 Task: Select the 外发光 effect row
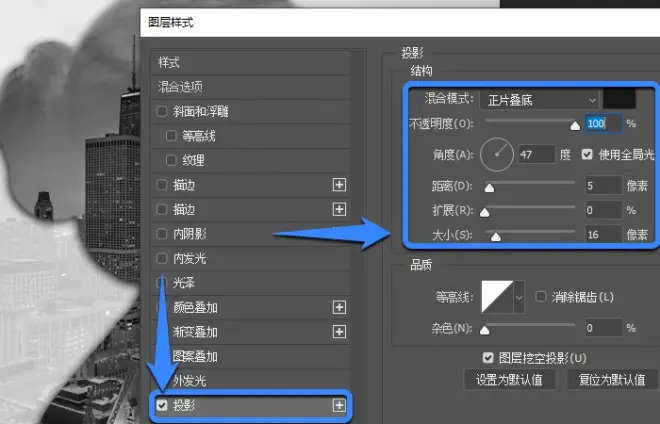[251, 381]
